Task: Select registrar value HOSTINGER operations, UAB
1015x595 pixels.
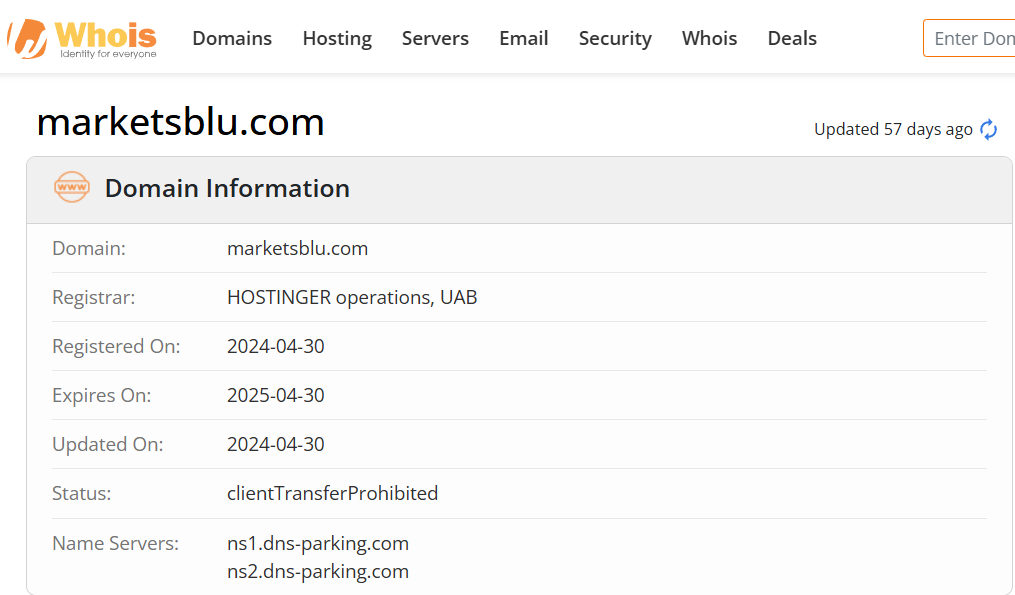Action: (352, 297)
